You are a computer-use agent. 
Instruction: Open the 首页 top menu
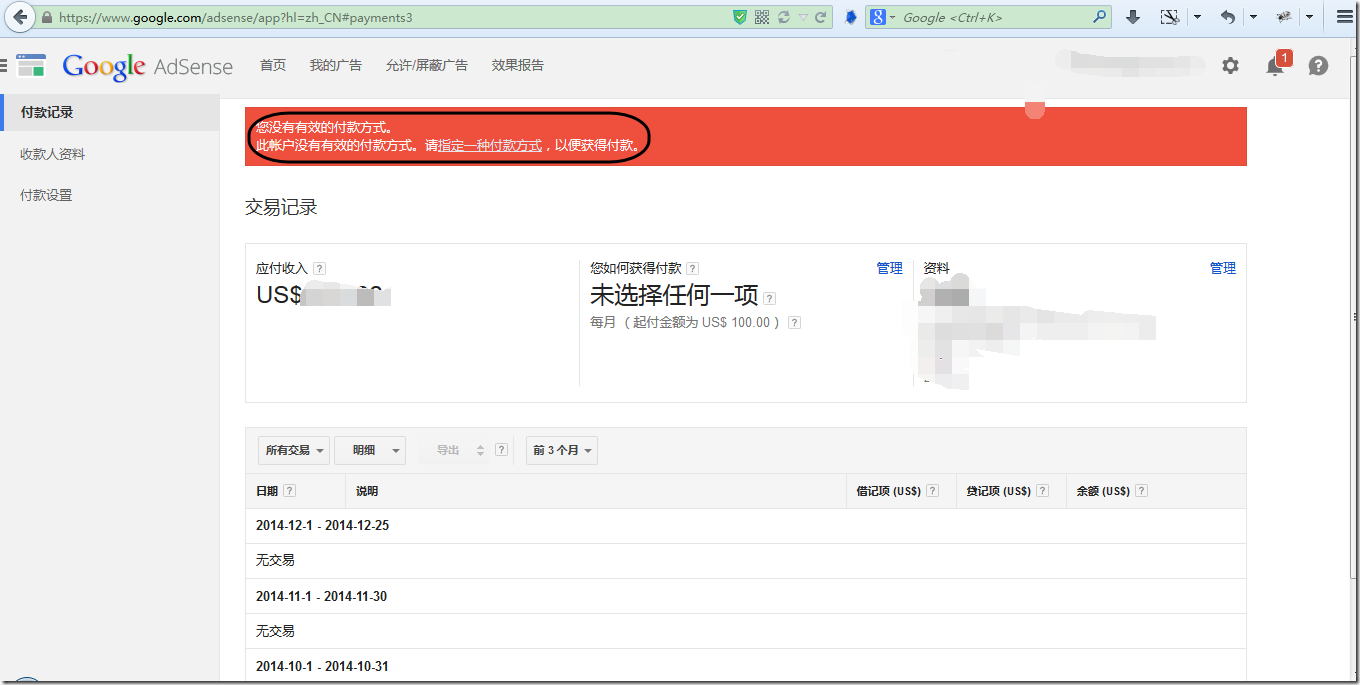(x=273, y=65)
